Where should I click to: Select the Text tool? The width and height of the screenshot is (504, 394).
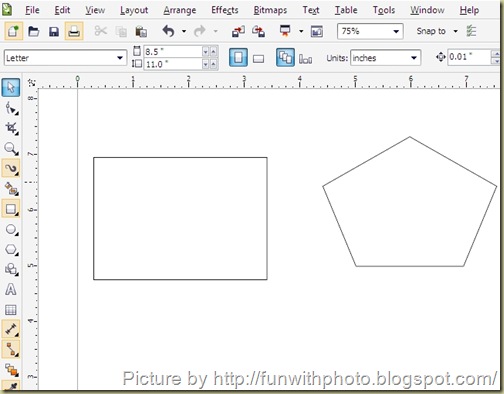(x=11, y=289)
